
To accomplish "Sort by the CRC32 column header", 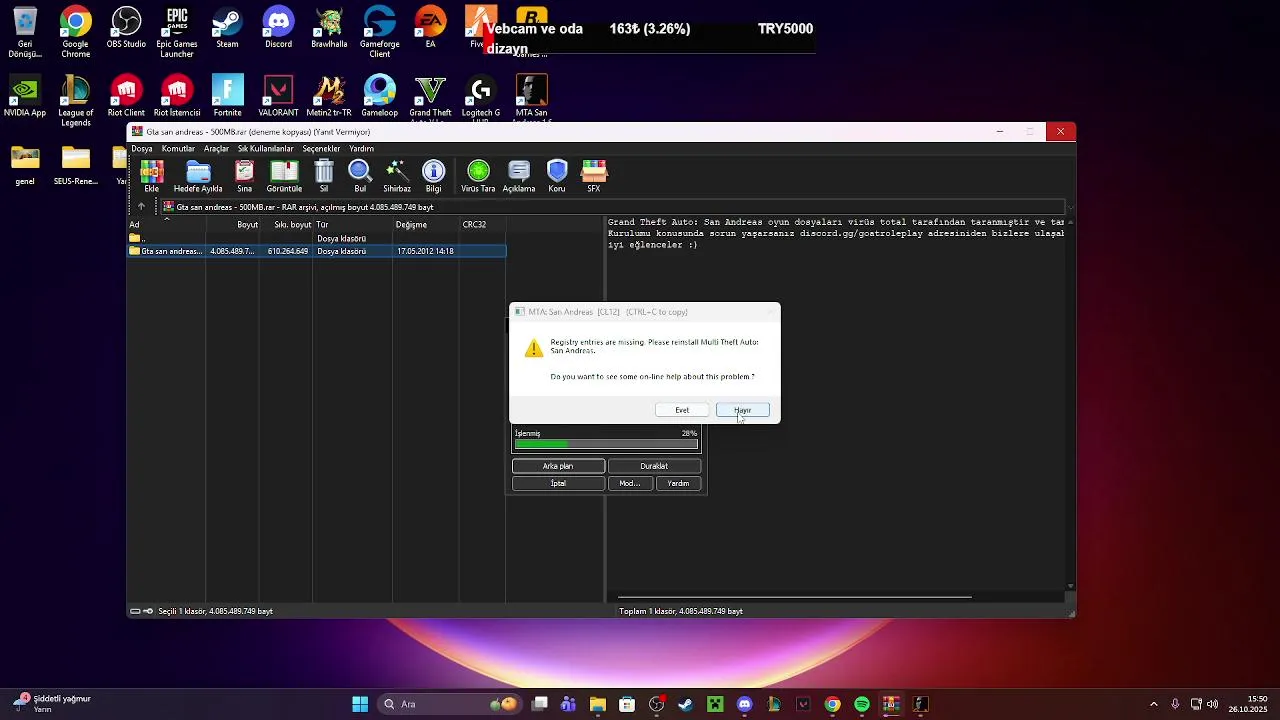I will [x=483, y=225].
